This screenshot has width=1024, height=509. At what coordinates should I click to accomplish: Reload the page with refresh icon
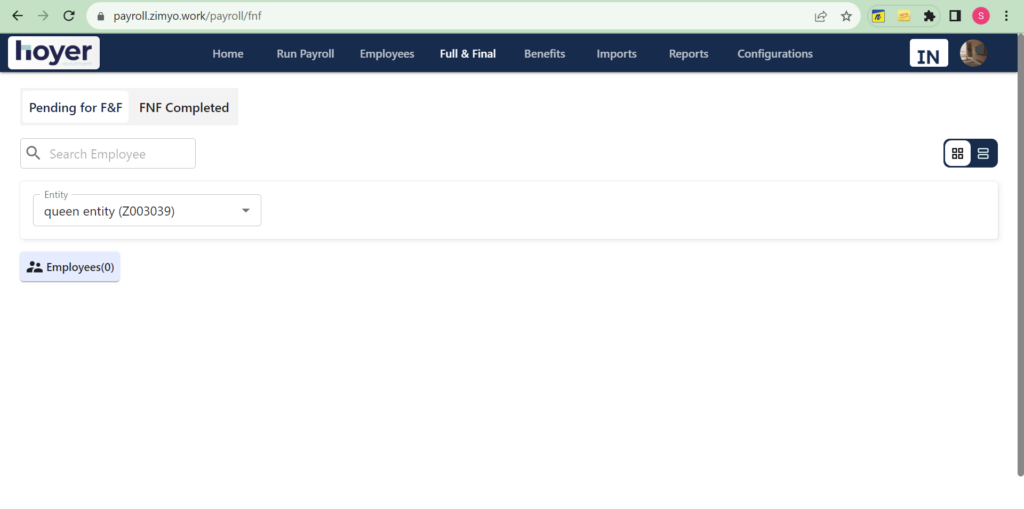click(x=69, y=16)
